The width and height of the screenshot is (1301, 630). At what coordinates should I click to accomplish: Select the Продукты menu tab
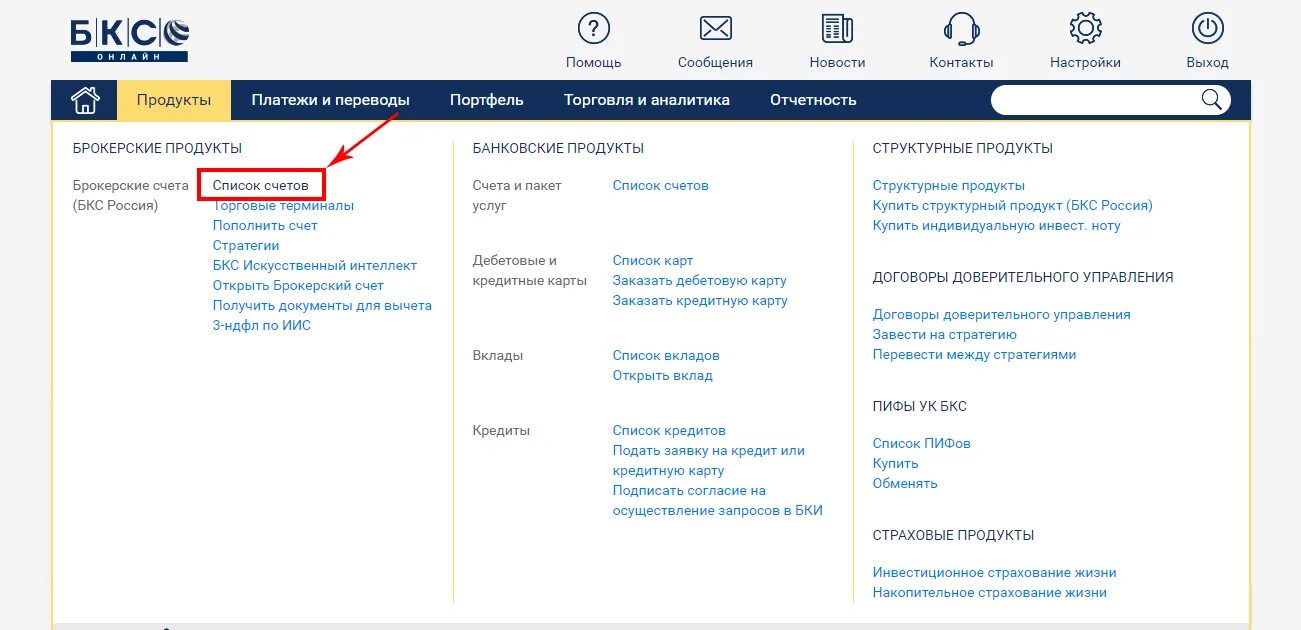tap(174, 100)
